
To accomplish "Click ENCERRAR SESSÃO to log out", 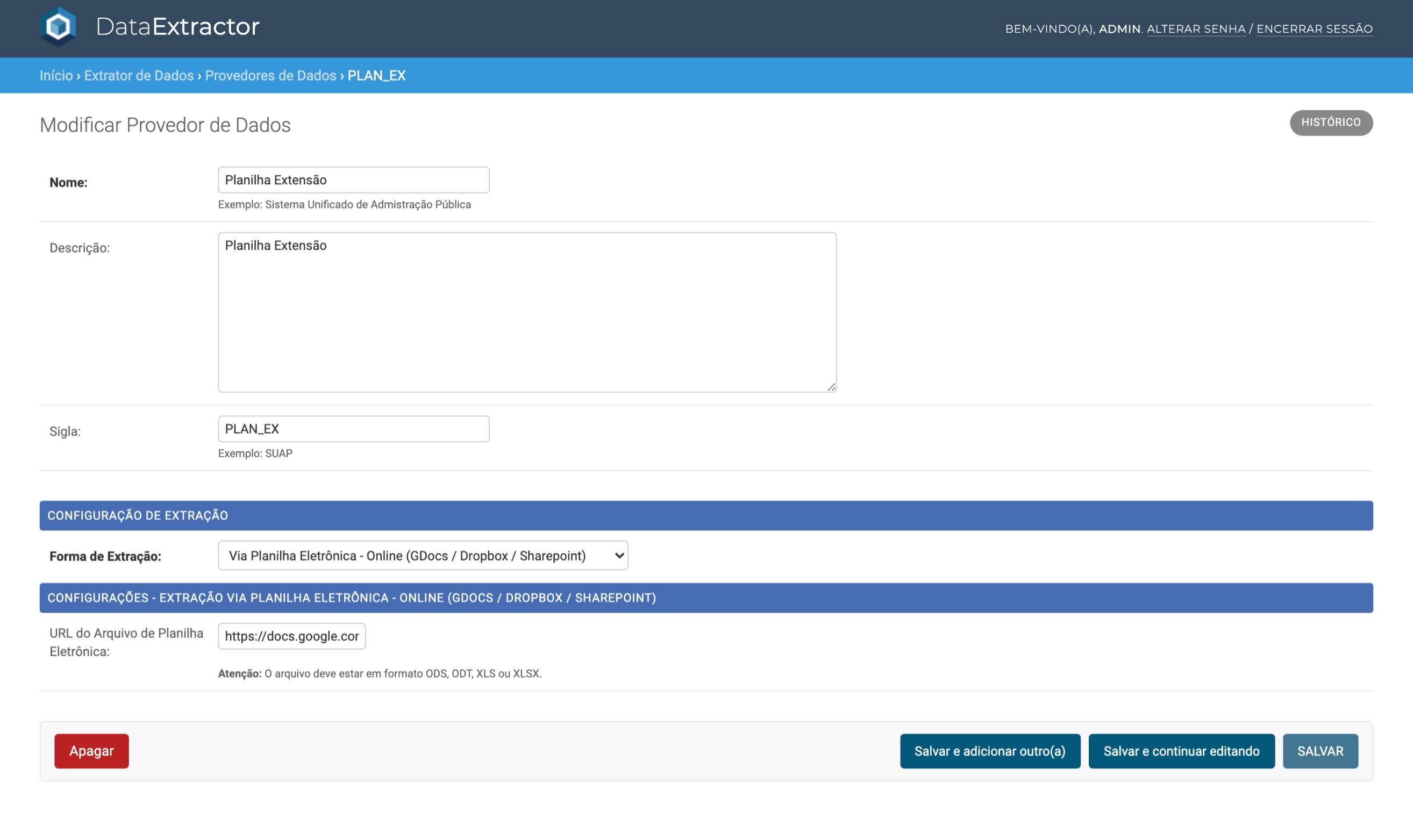I will coord(1314,29).
